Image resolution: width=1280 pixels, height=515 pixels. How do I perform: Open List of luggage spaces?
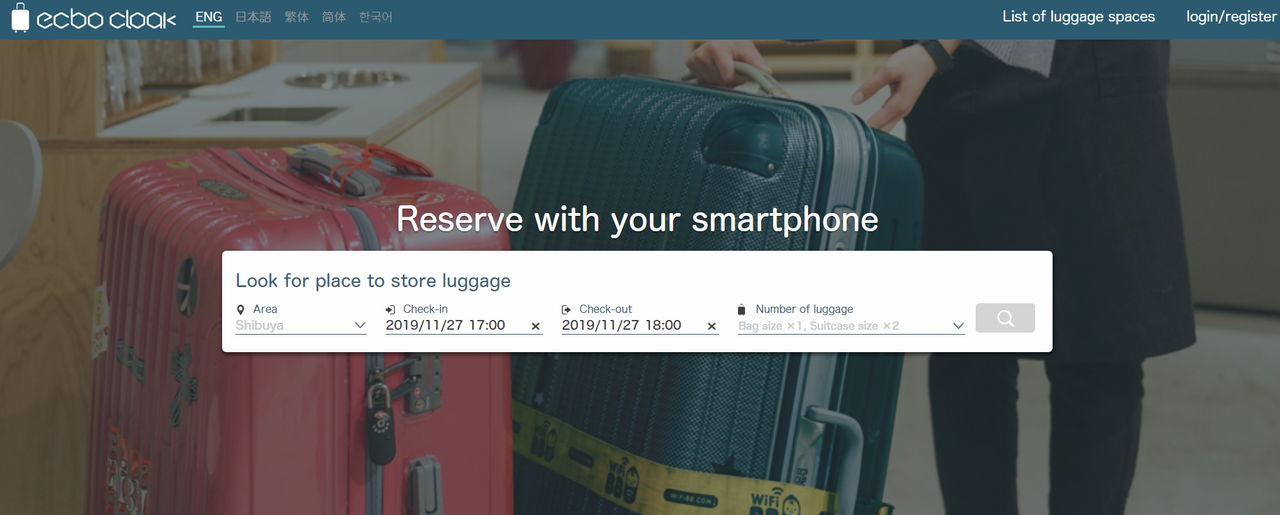[x=1079, y=17]
